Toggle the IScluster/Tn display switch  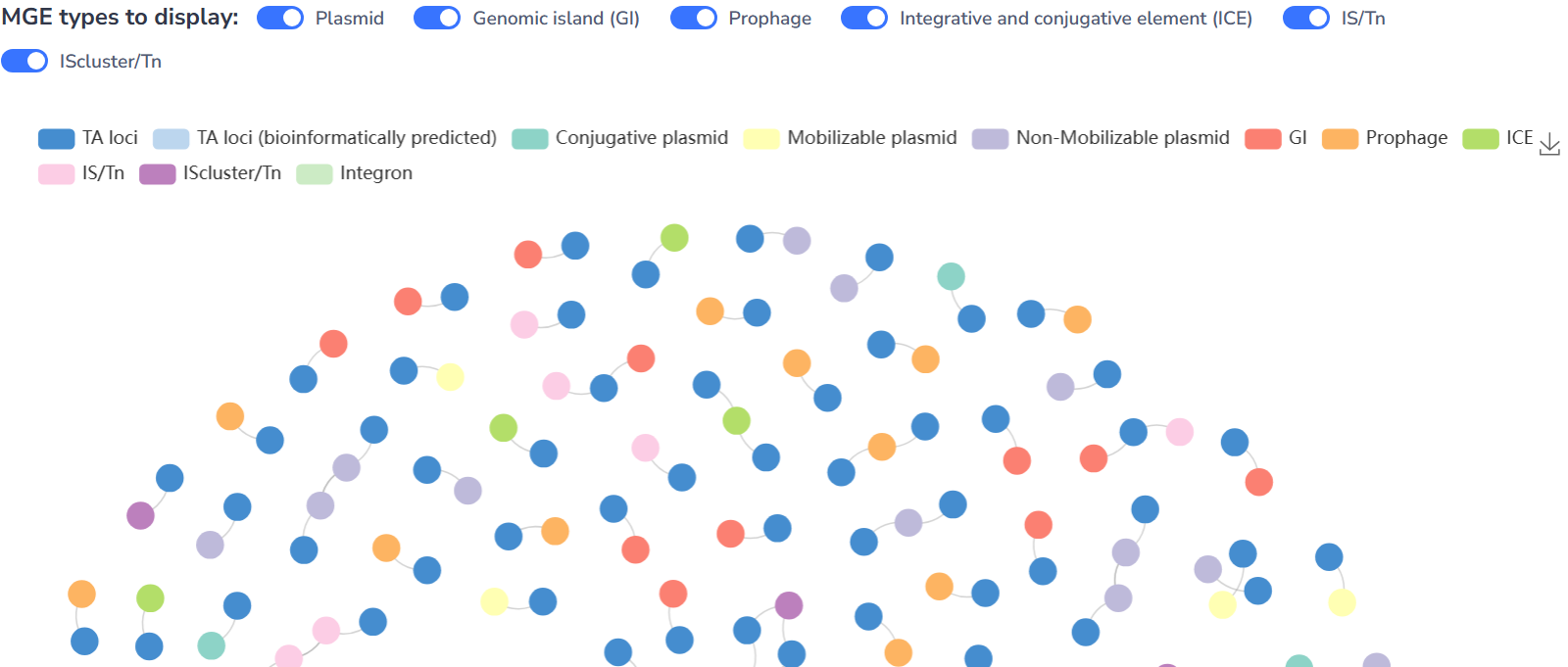[24, 62]
